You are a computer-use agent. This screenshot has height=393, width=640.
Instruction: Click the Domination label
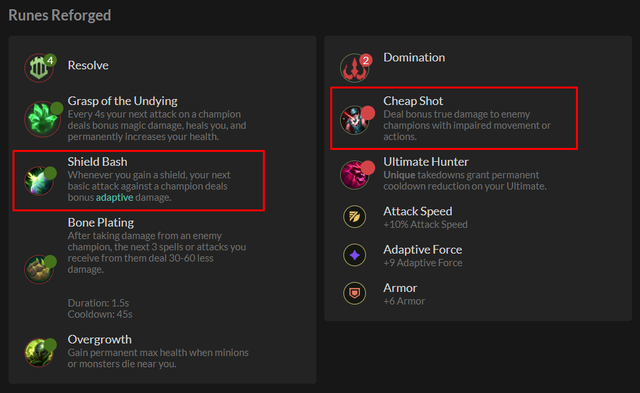(x=414, y=58)
